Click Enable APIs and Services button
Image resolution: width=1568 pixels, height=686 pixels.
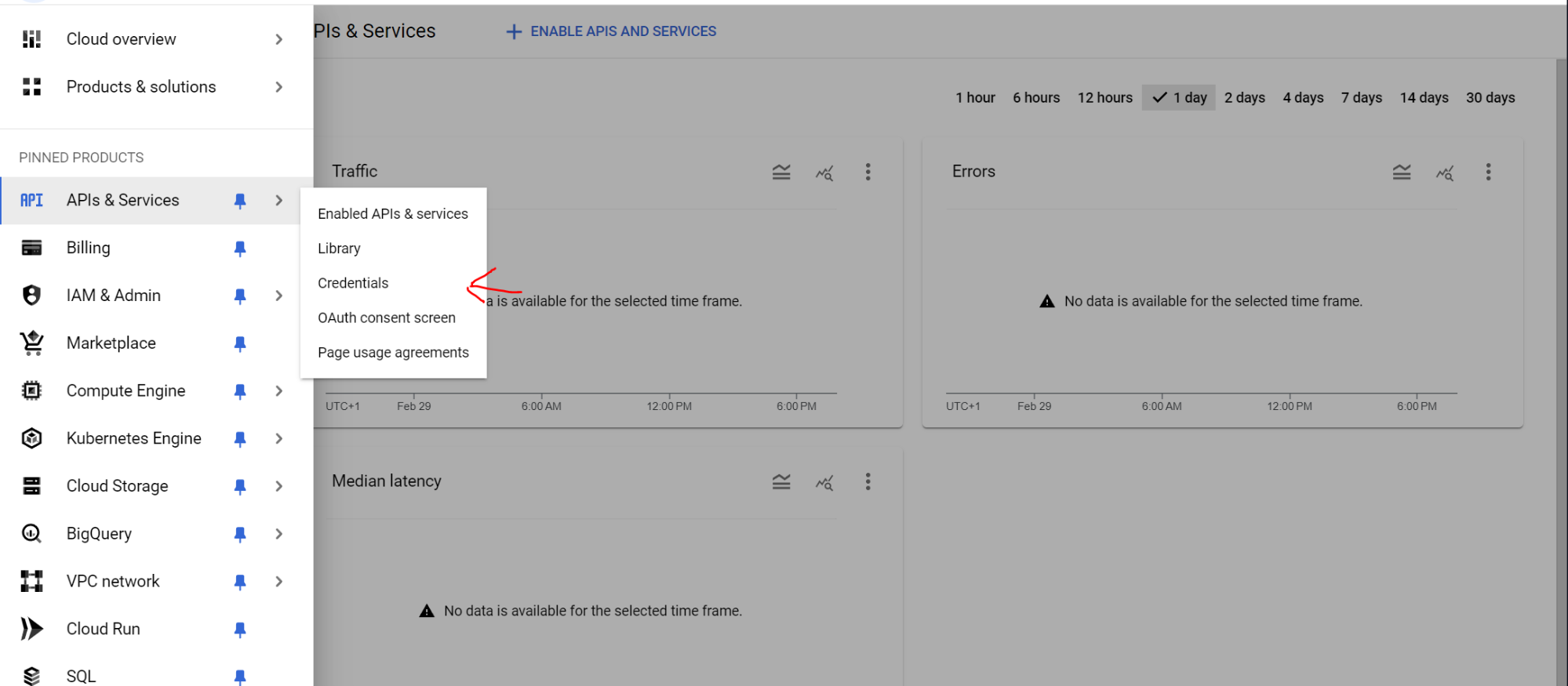(611, 31)
